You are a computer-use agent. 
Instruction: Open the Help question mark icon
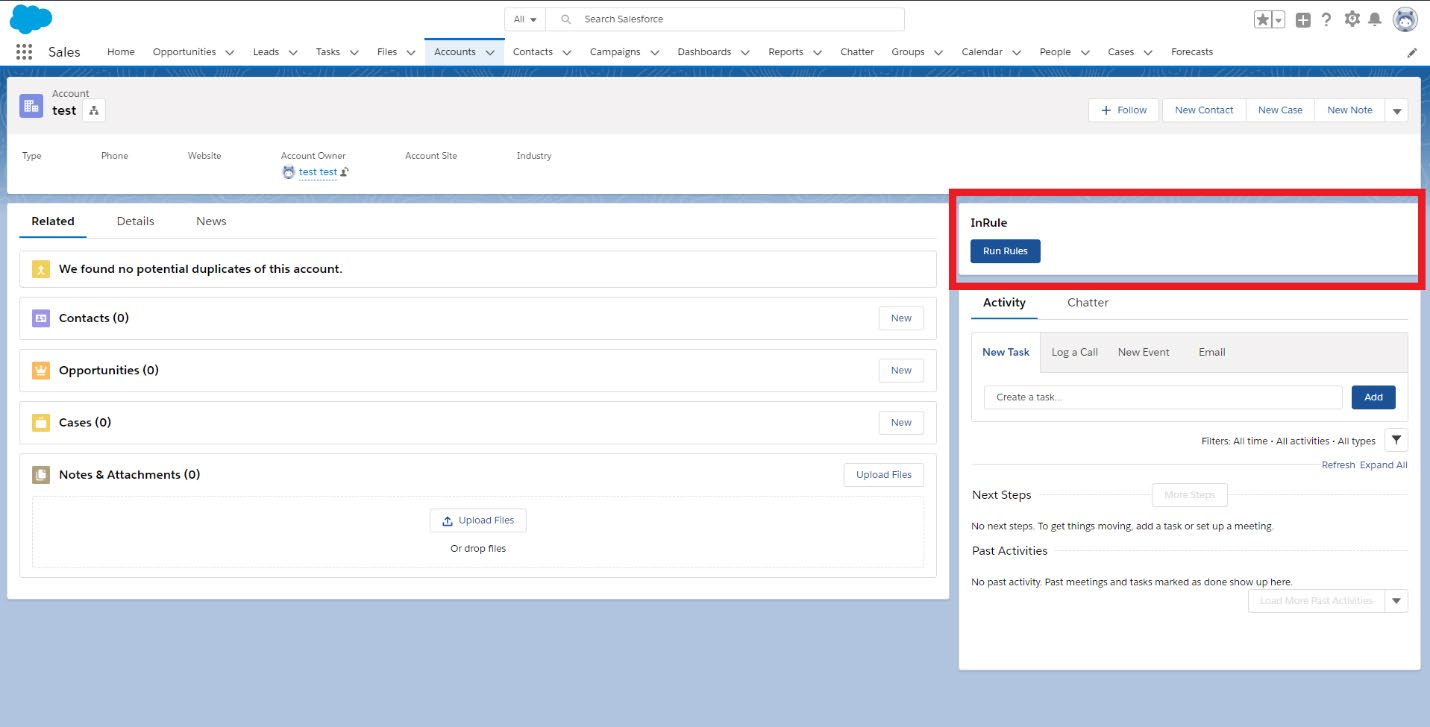pos(1327,19)
